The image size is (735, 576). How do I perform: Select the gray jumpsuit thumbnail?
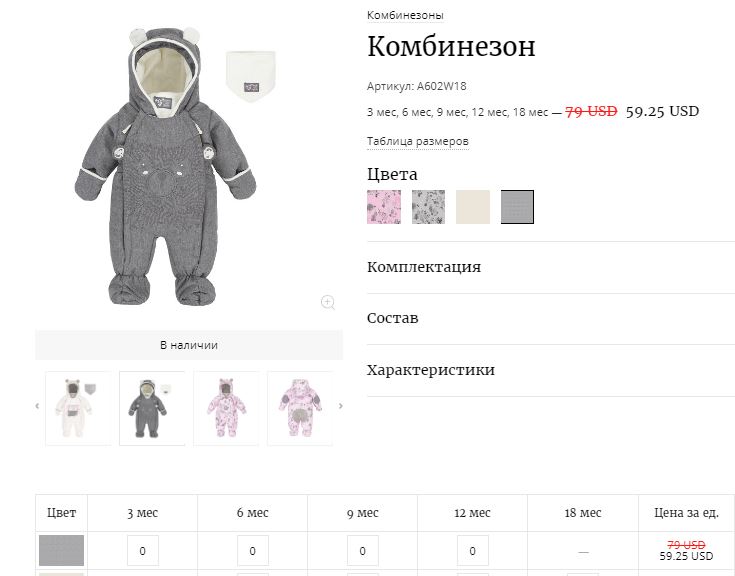[152, 408]
